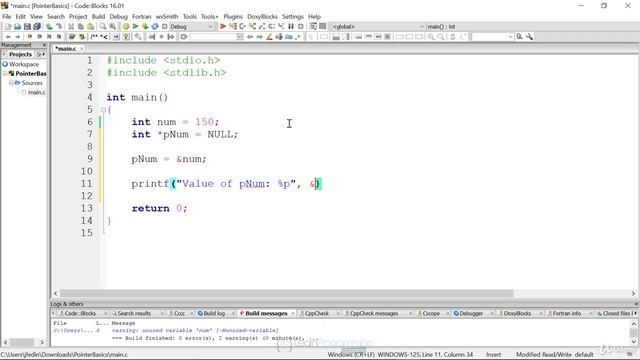The width and height of the screenshot is (640, 360).
Task: Open the Debug menu
Action: [x=119, y=16]
